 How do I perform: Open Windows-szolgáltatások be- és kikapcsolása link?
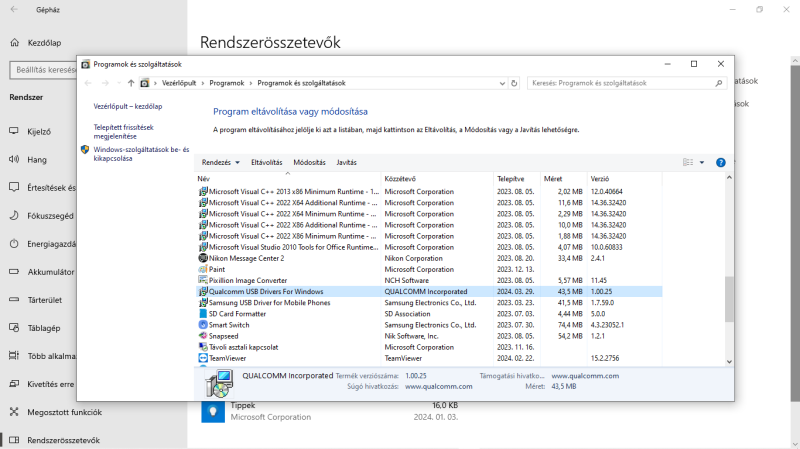tap(141, 154)
